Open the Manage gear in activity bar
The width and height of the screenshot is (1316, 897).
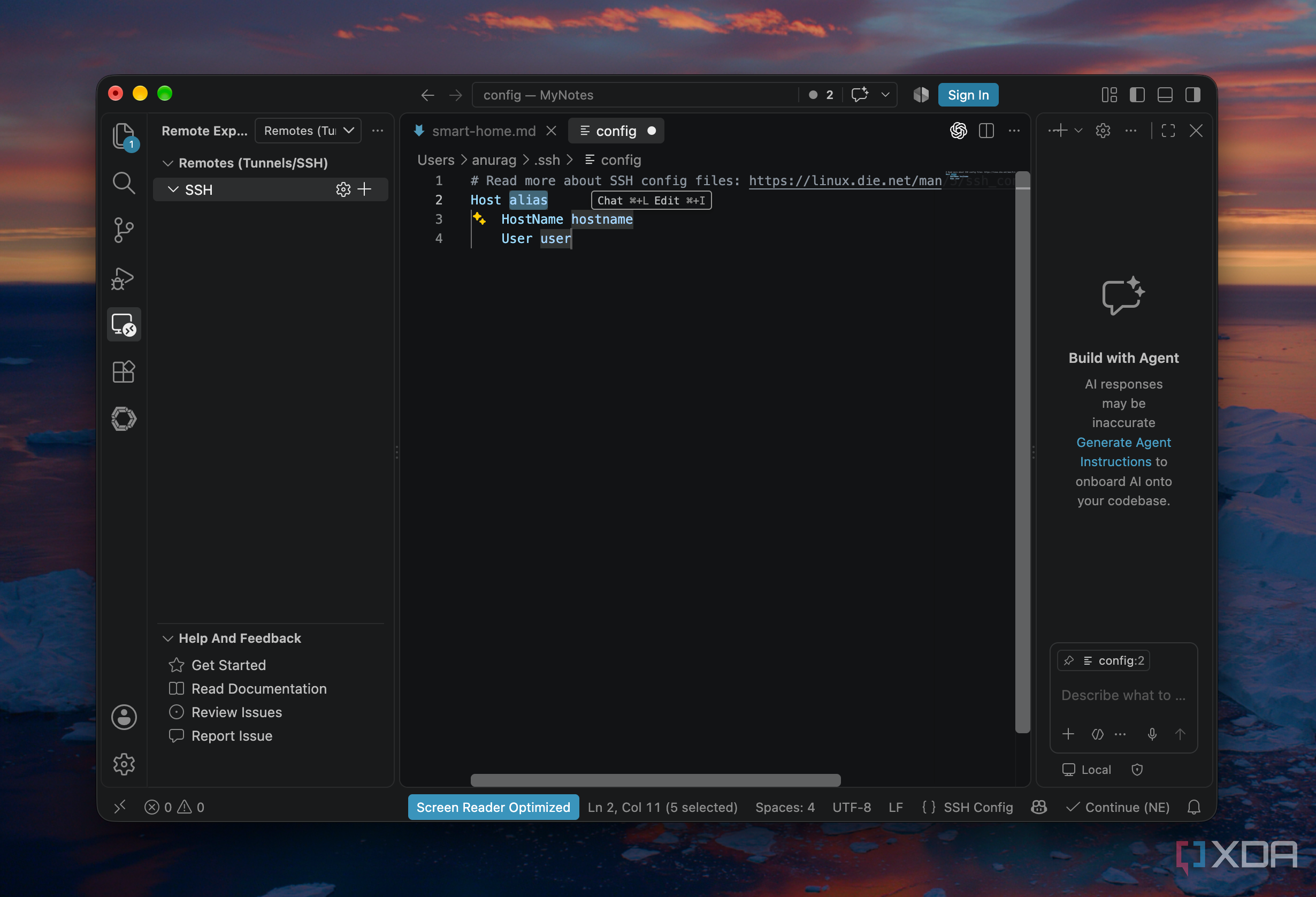124,764
